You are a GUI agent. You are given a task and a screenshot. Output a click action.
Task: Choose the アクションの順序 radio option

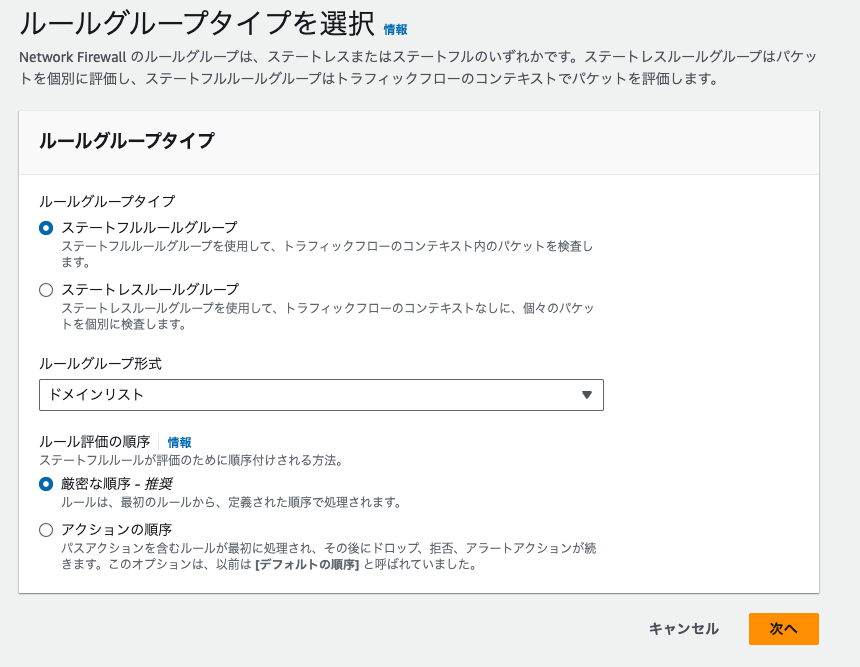(46, 530)
